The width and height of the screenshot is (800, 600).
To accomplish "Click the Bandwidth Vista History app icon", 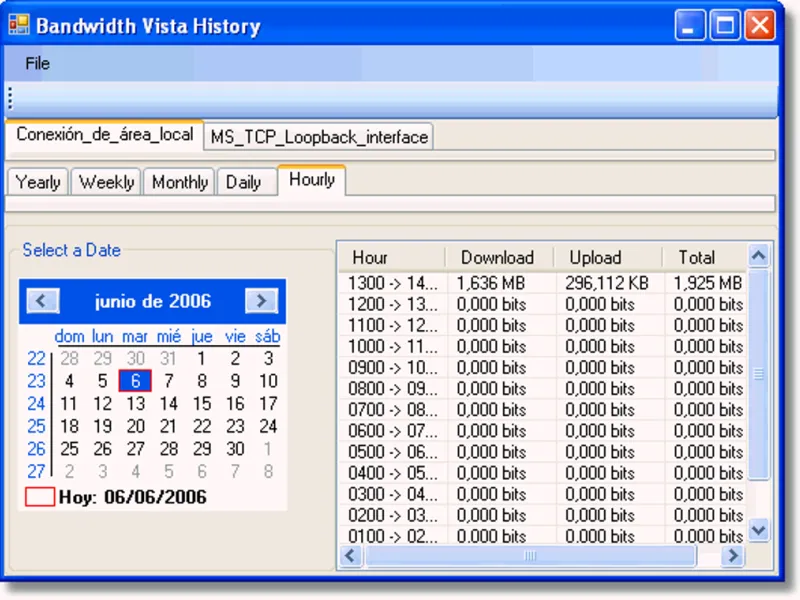I will [19, 24].
